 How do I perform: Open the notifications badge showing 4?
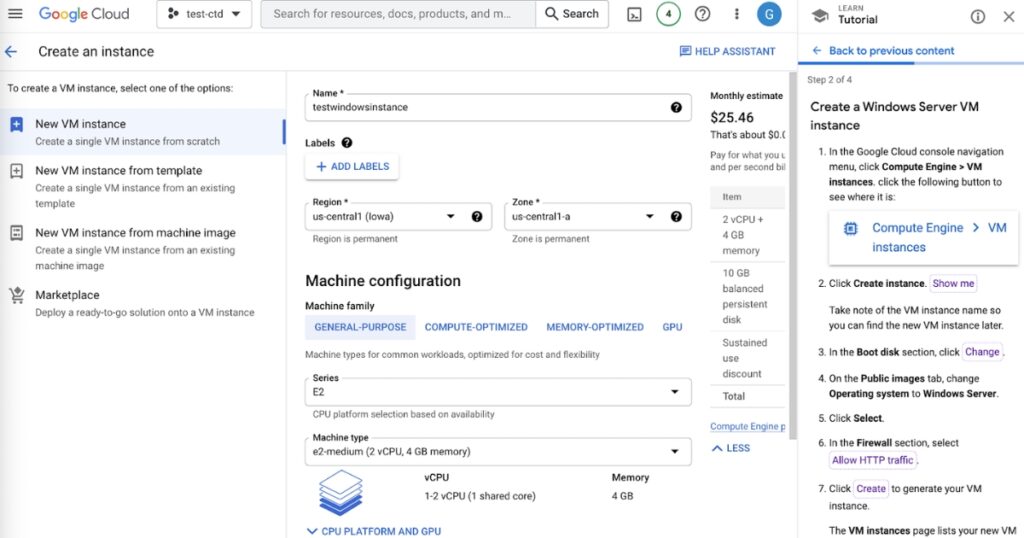click(668, 15)
